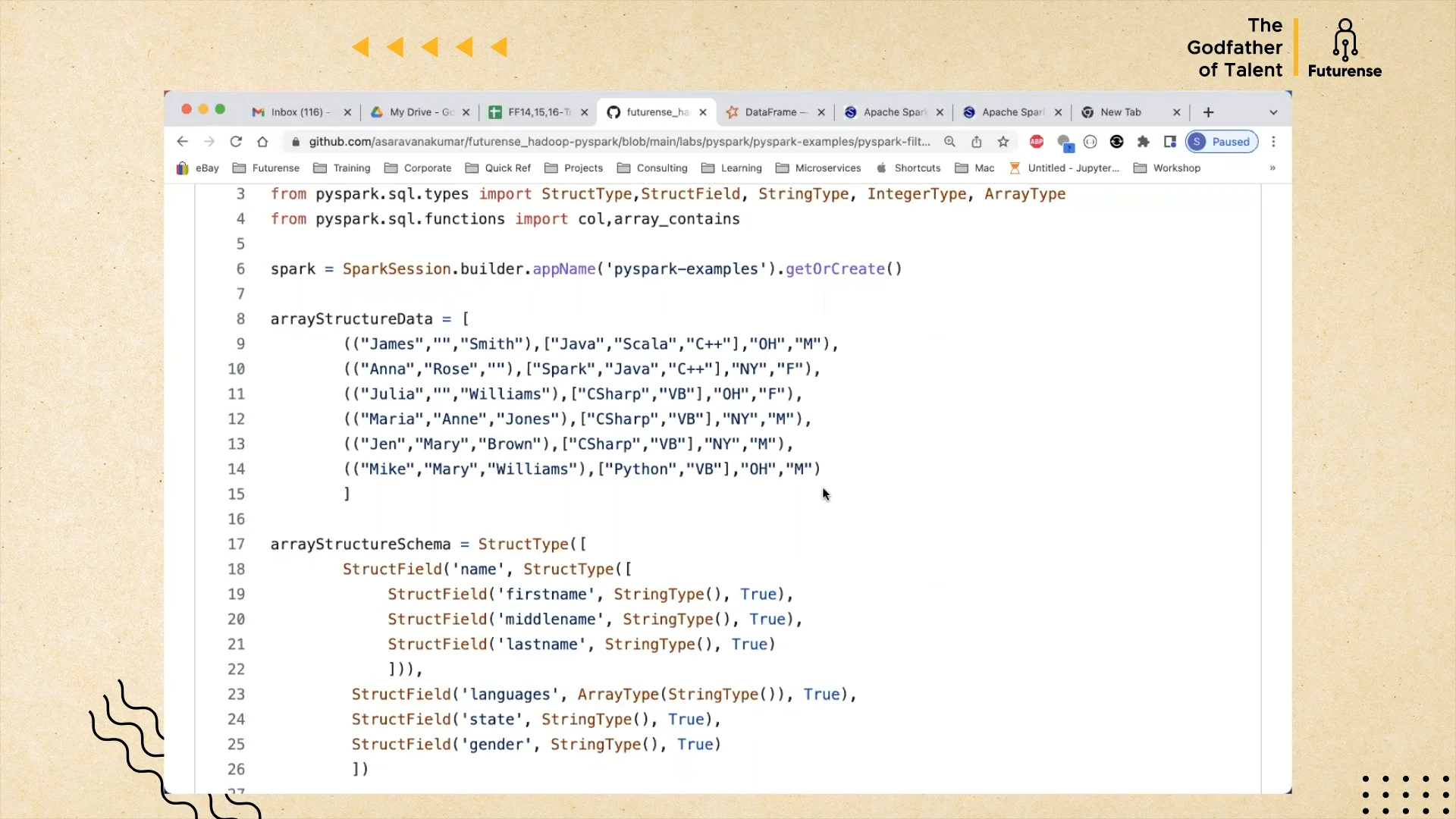Click the site lock icon in address bar
Screen dimensions: 1456x819
(296, 142)
